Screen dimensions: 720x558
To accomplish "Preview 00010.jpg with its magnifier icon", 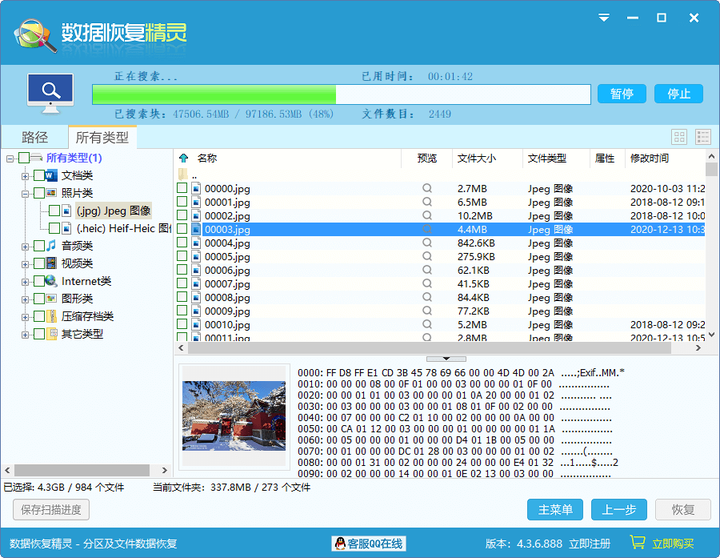I will (427, 324).
